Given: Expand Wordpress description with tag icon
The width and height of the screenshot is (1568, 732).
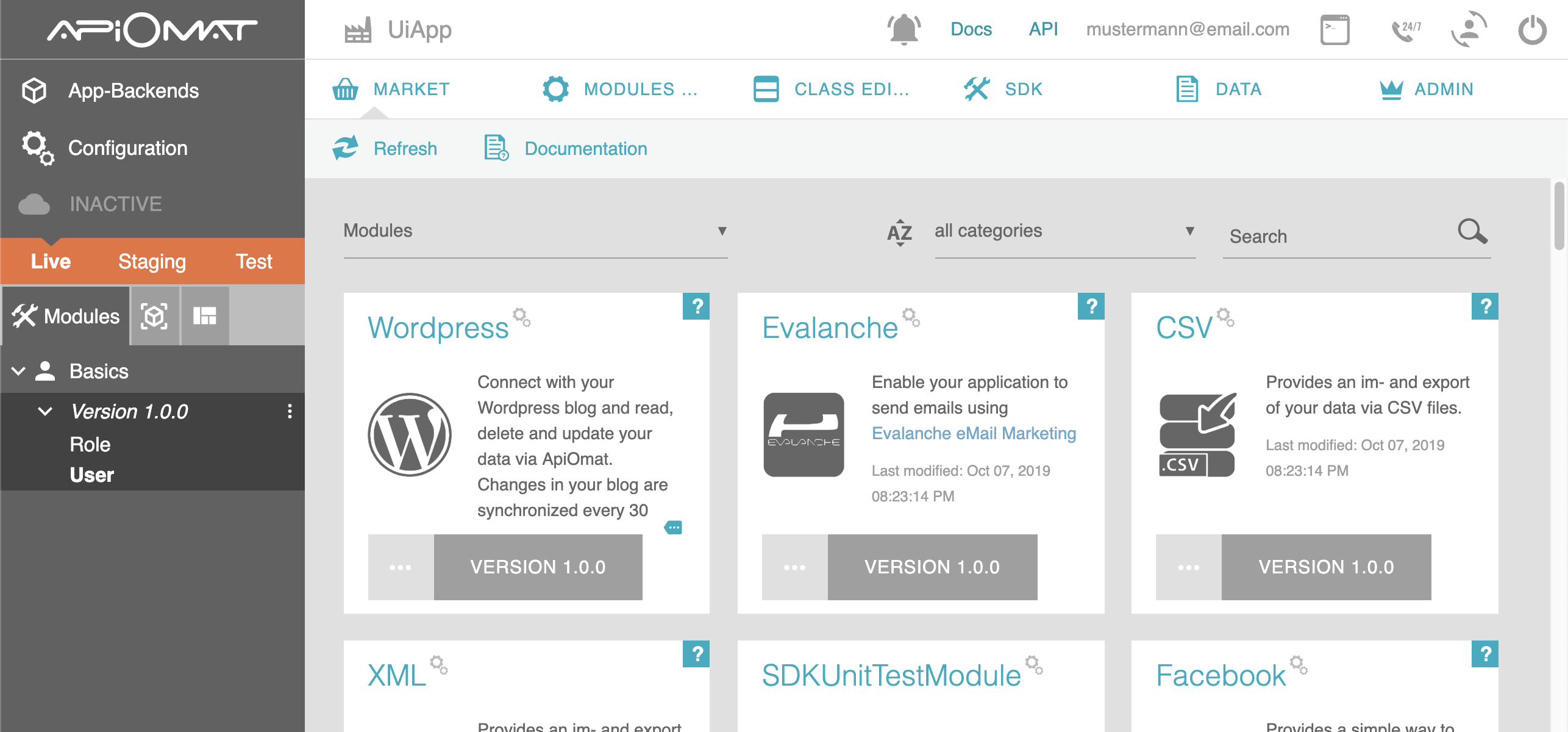Looking at the screenshot, I should coord(673,528).
